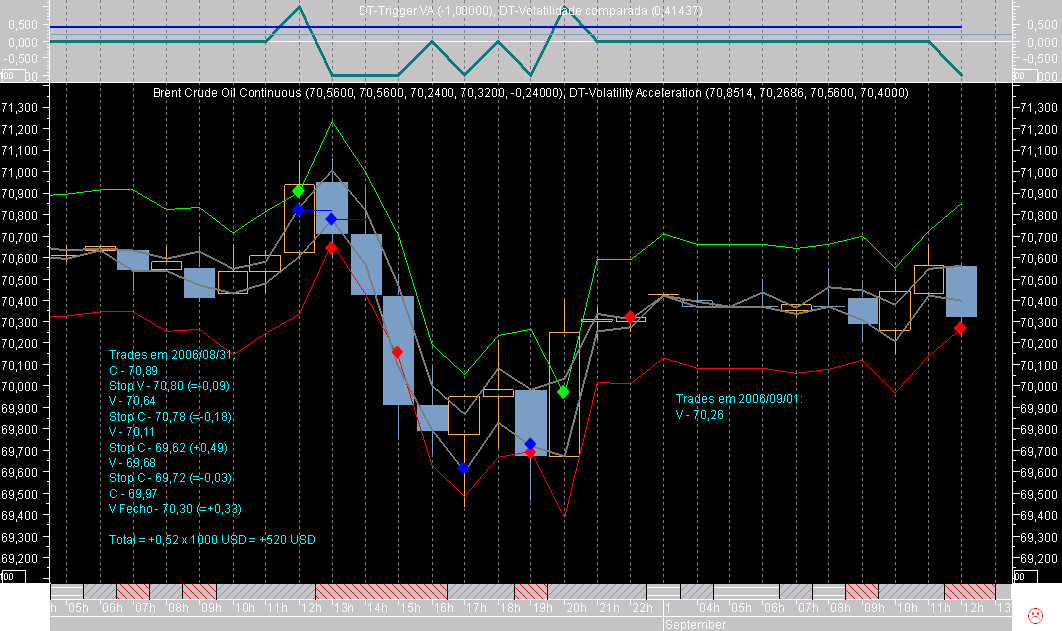Image resolution: width=1062 pixels, height=631 pixels.
Task: Select 'Stop C - 69,62 (+0,49)' annotation
Action: [168, 448]
